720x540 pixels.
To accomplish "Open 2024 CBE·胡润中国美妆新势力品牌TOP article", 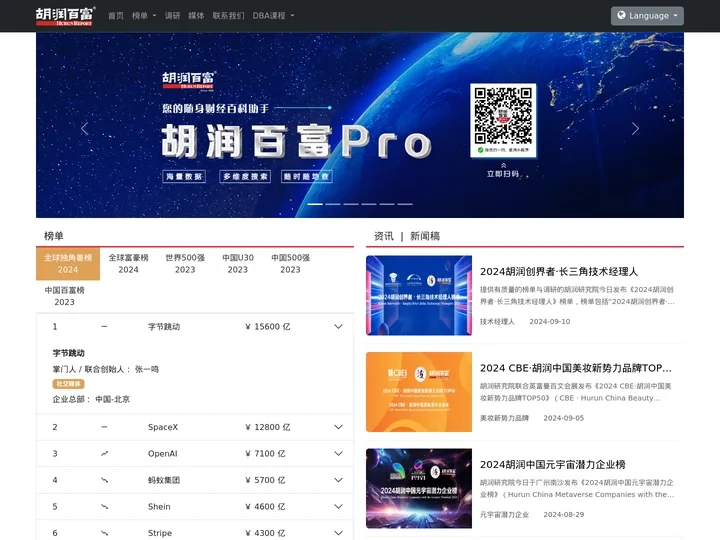I will (x=576, y=368).
